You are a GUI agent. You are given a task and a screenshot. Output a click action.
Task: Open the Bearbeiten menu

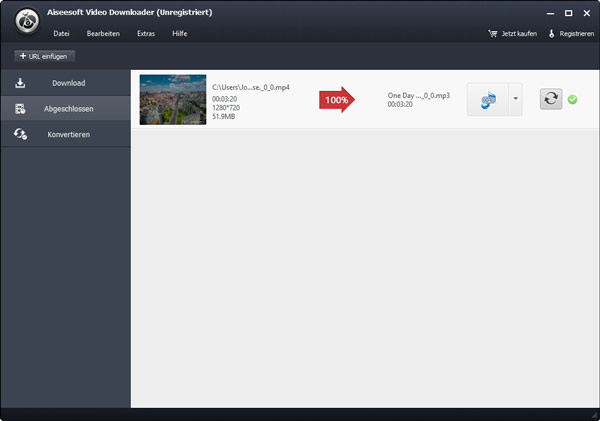click(x=103, y=34)
